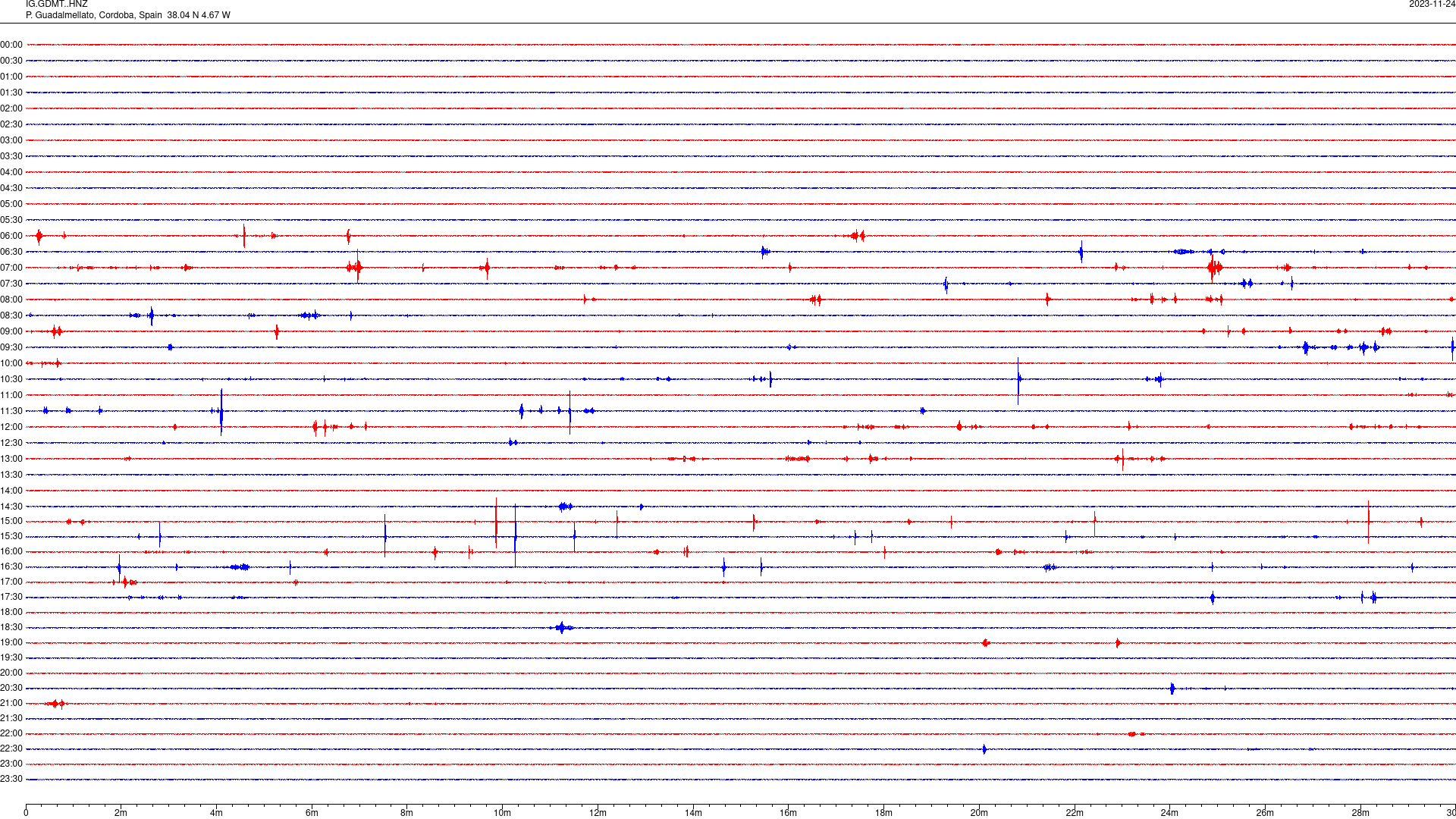The image size is (1456, 819).
Task: Select the 16:30 trace time label
Action: pos(11,567)
